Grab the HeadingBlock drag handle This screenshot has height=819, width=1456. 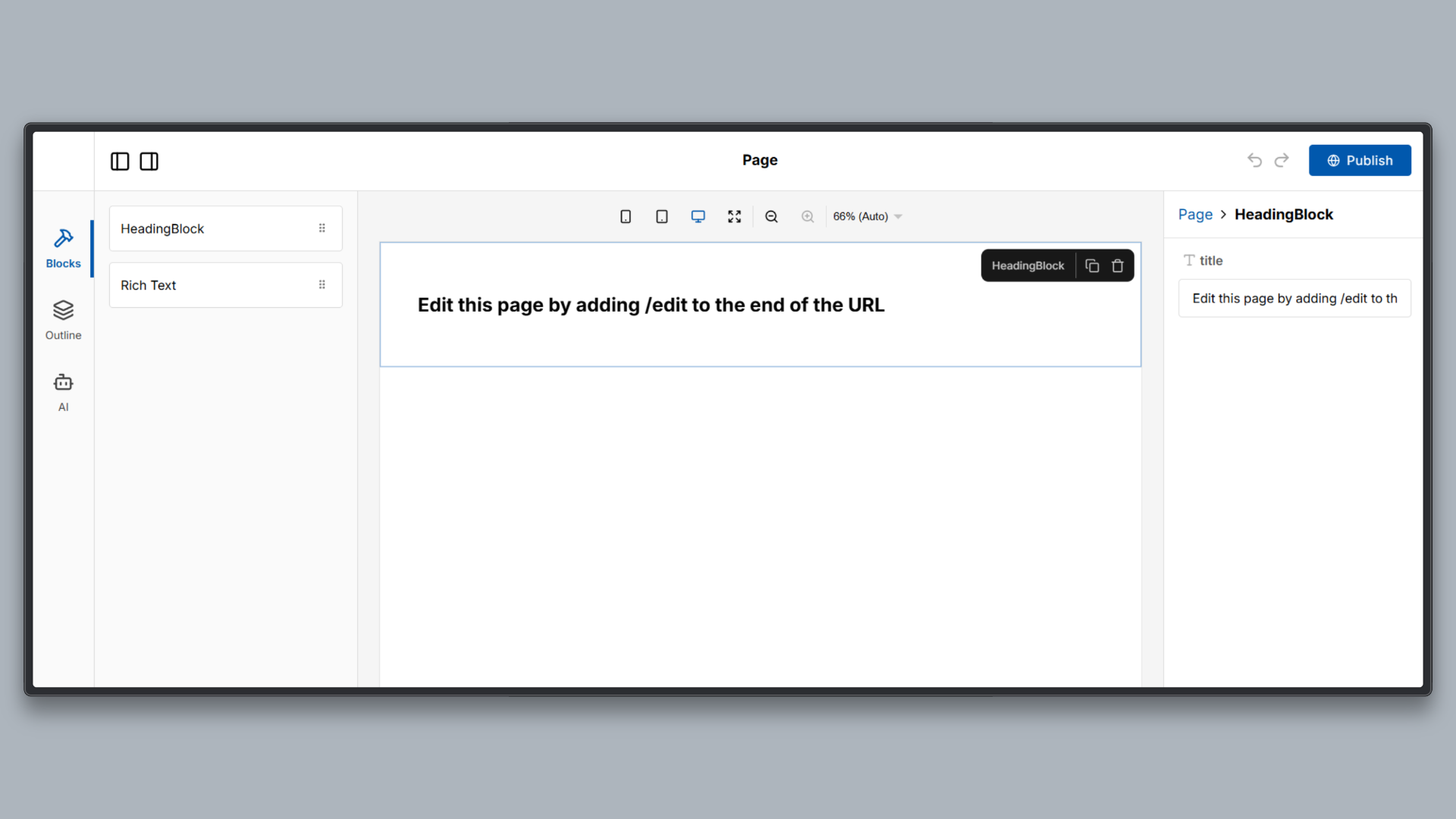322,227
